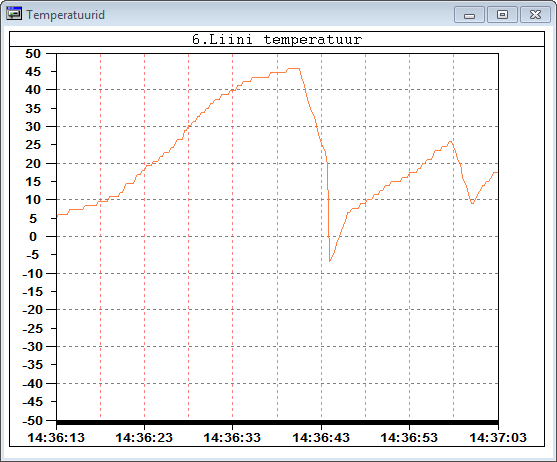Click the 25 value on temperature axis
This screenshot has height=462, width=557.
tap(33, 145)
